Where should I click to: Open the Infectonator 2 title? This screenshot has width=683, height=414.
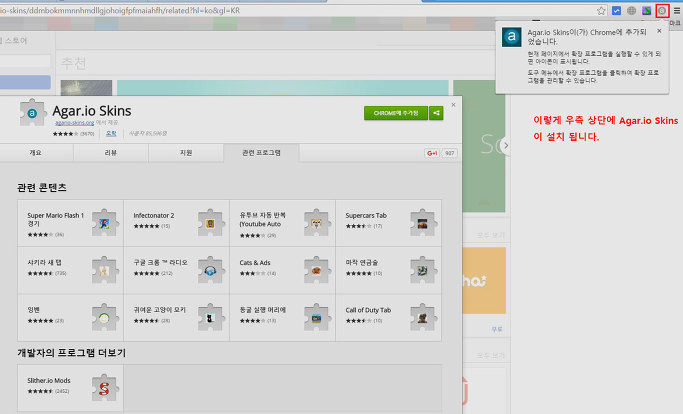154,215
